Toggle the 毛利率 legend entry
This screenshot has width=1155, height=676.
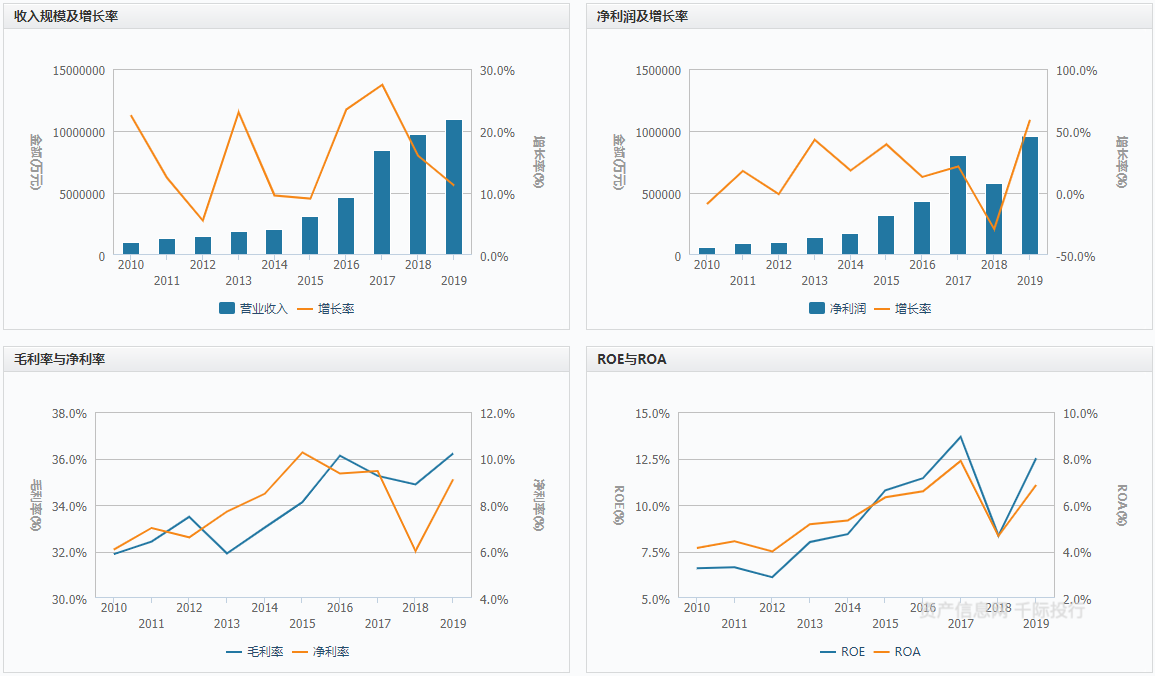click(x=255, y=652)
